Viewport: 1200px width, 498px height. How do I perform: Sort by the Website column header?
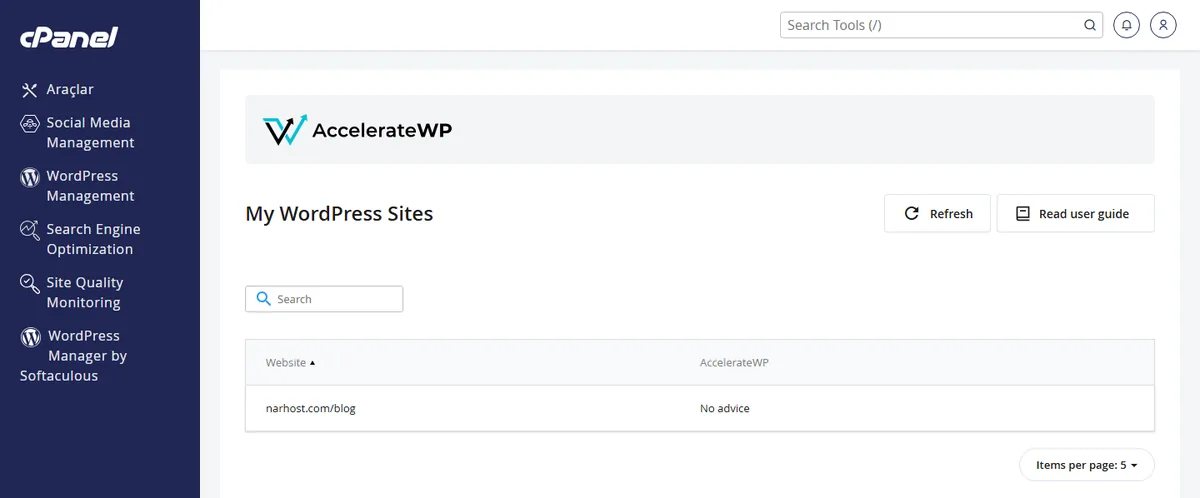pyautogui.click(x=290, y=363)
